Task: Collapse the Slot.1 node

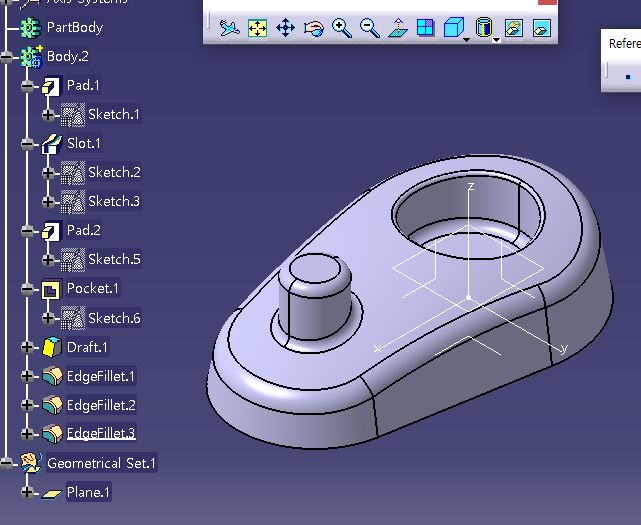Action: [27, 144]
